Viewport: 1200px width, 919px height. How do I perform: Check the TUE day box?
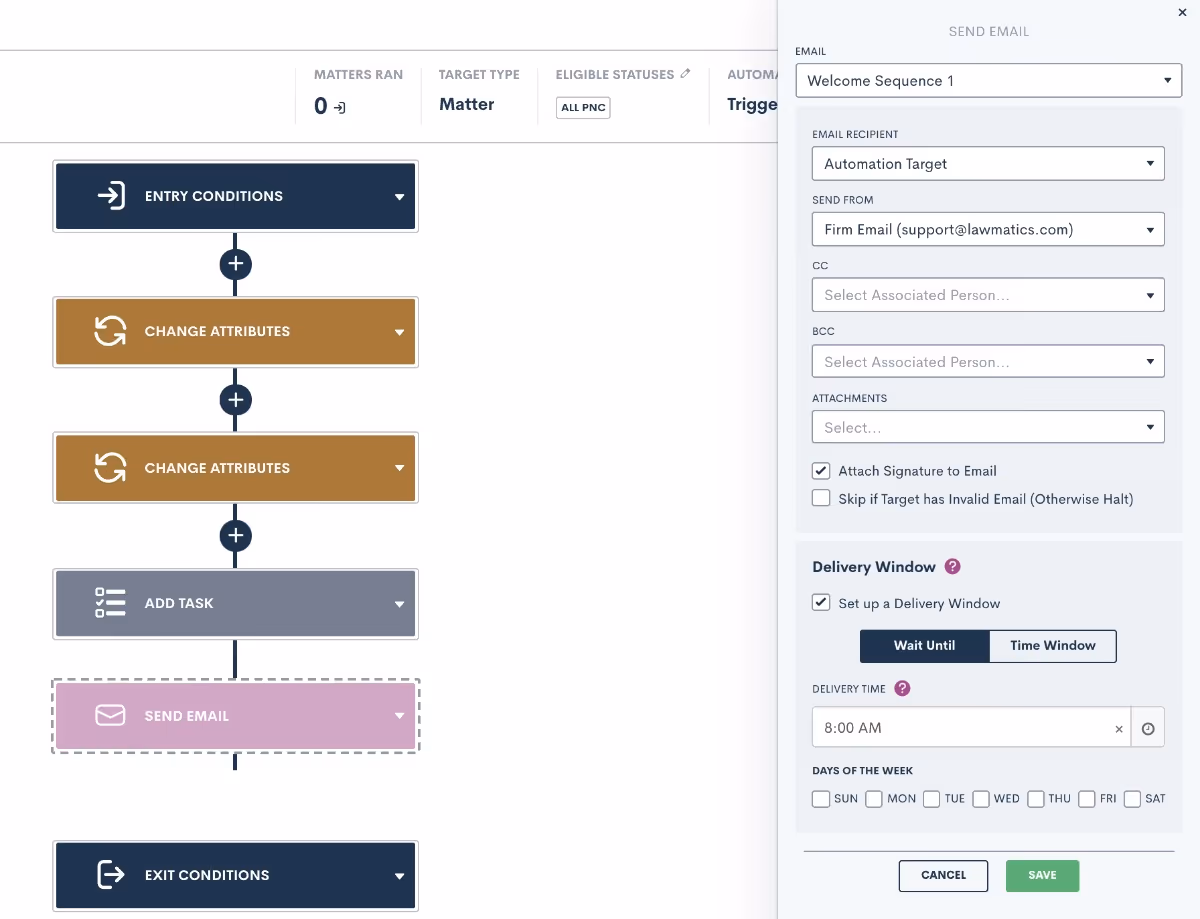[932, 799]
